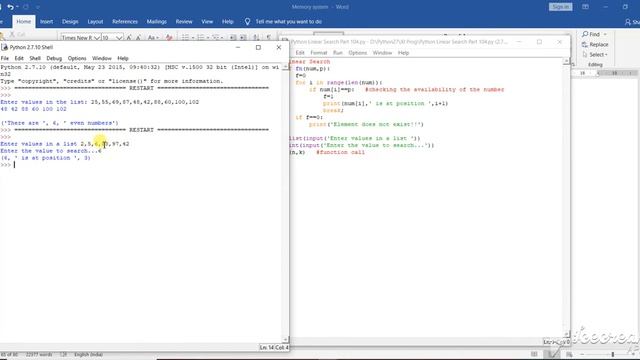640x360 pixels.
Task: Click the lightbulb Tell me icon
Action: point(247,22)
